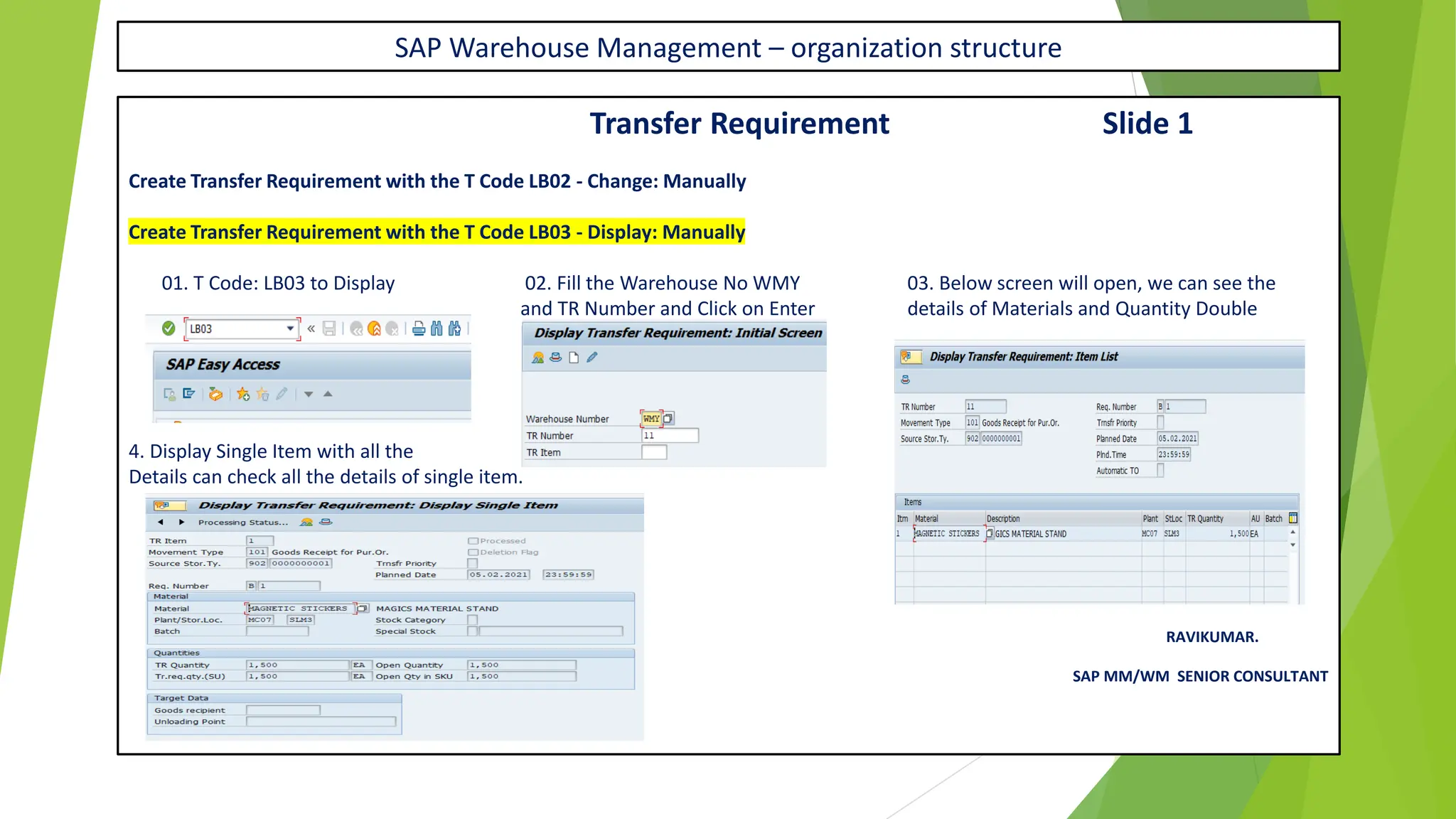Screen dimensions: 1456x819
Task: Go to previous item with left arrow
Action: (161, 523)
